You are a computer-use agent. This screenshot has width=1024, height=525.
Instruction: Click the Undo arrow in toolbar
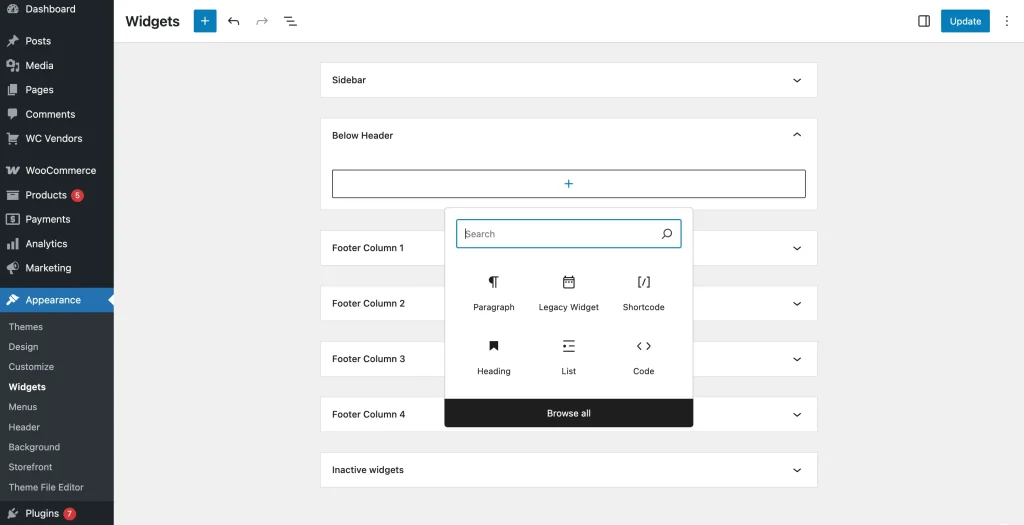[x=234, y=21]
